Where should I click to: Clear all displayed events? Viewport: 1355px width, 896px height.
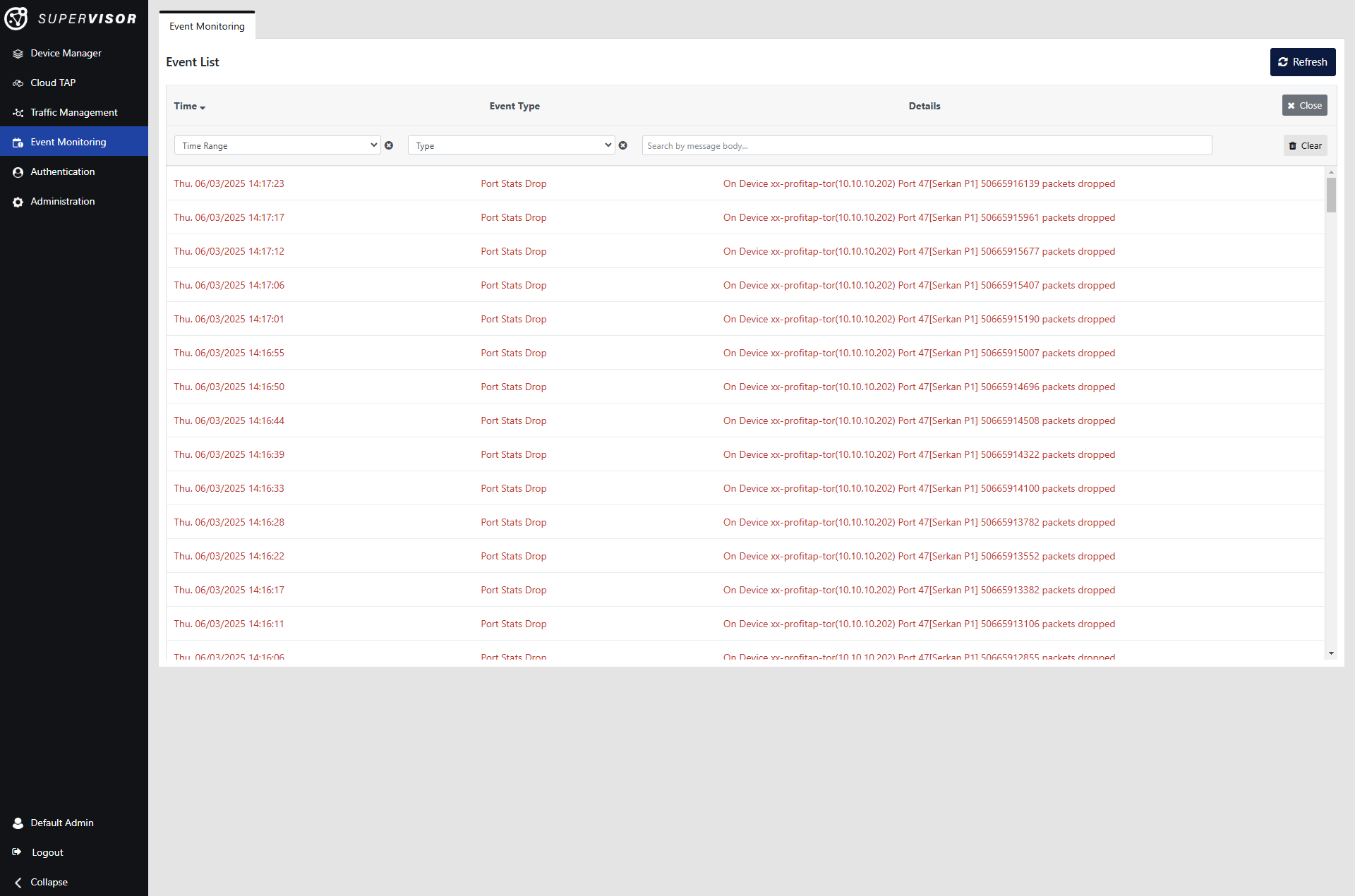[1305, 145]
